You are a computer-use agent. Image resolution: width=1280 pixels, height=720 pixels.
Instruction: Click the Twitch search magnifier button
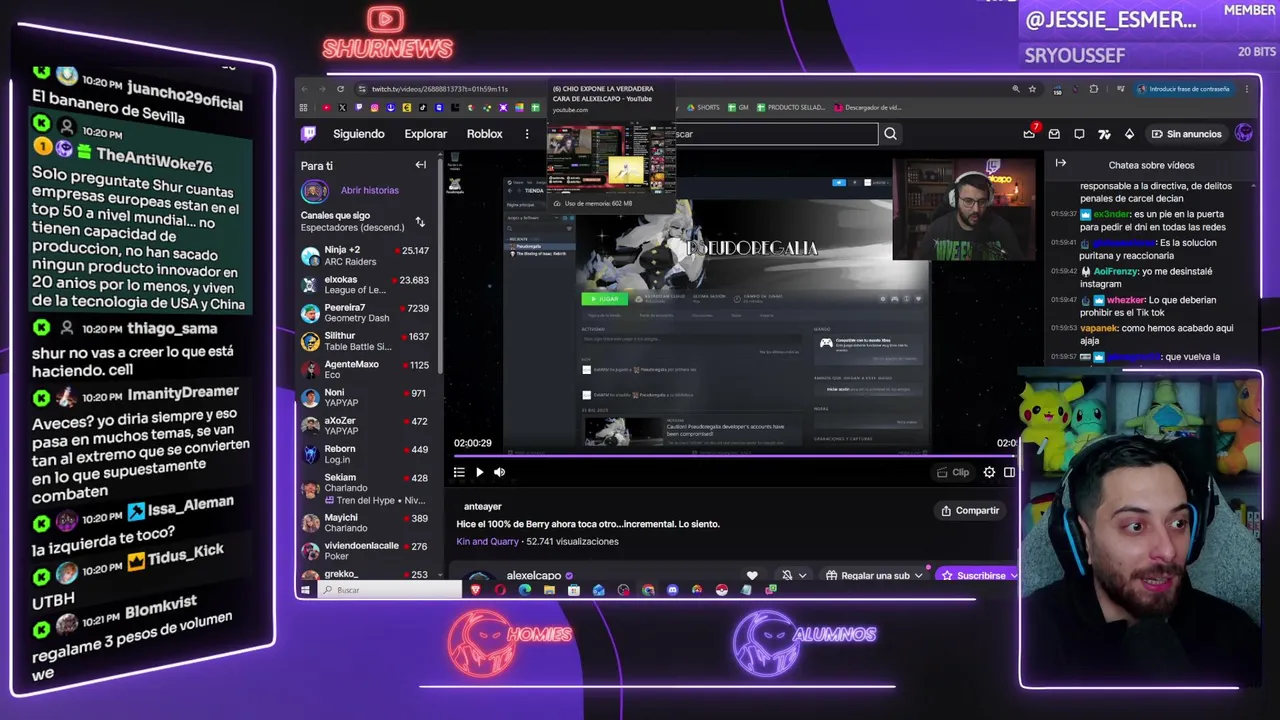(x=890, y=134)
